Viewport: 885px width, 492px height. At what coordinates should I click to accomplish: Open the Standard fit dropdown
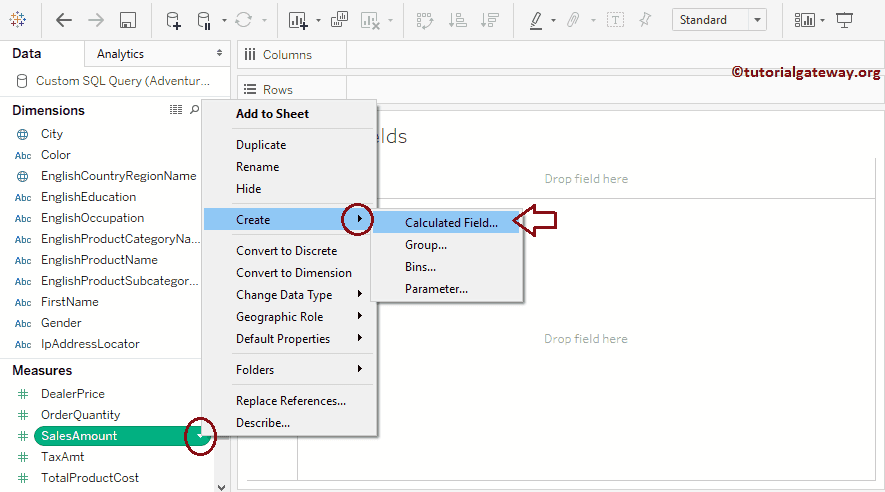pos(719,20)
